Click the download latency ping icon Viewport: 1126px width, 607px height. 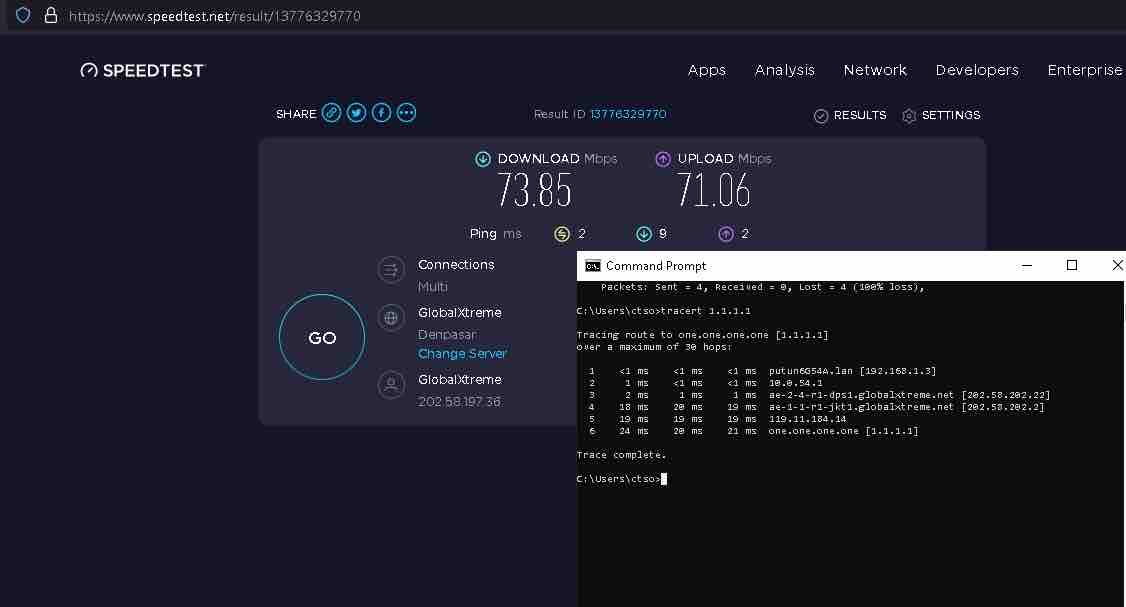(644, 234)
